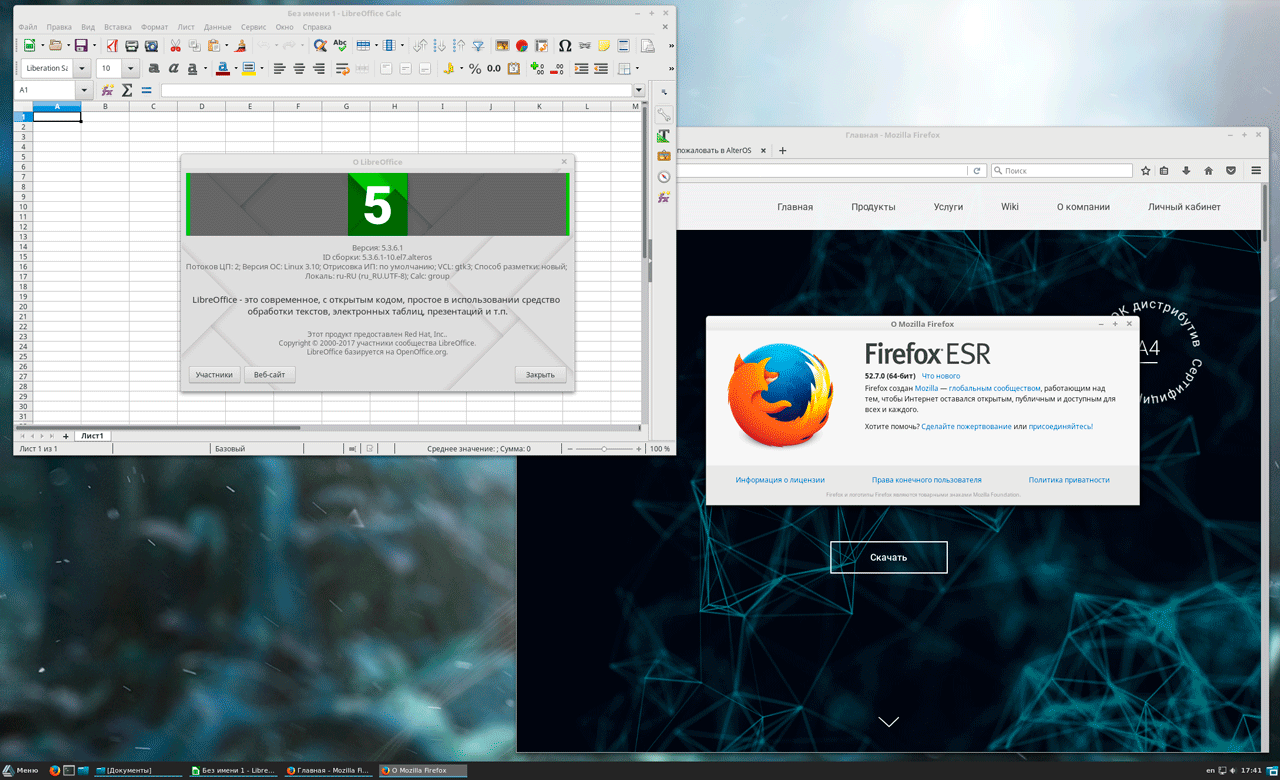Click the Скачать button on the webpage
1280x780 pixels.
pyautogui.click(x=889, y=557)
